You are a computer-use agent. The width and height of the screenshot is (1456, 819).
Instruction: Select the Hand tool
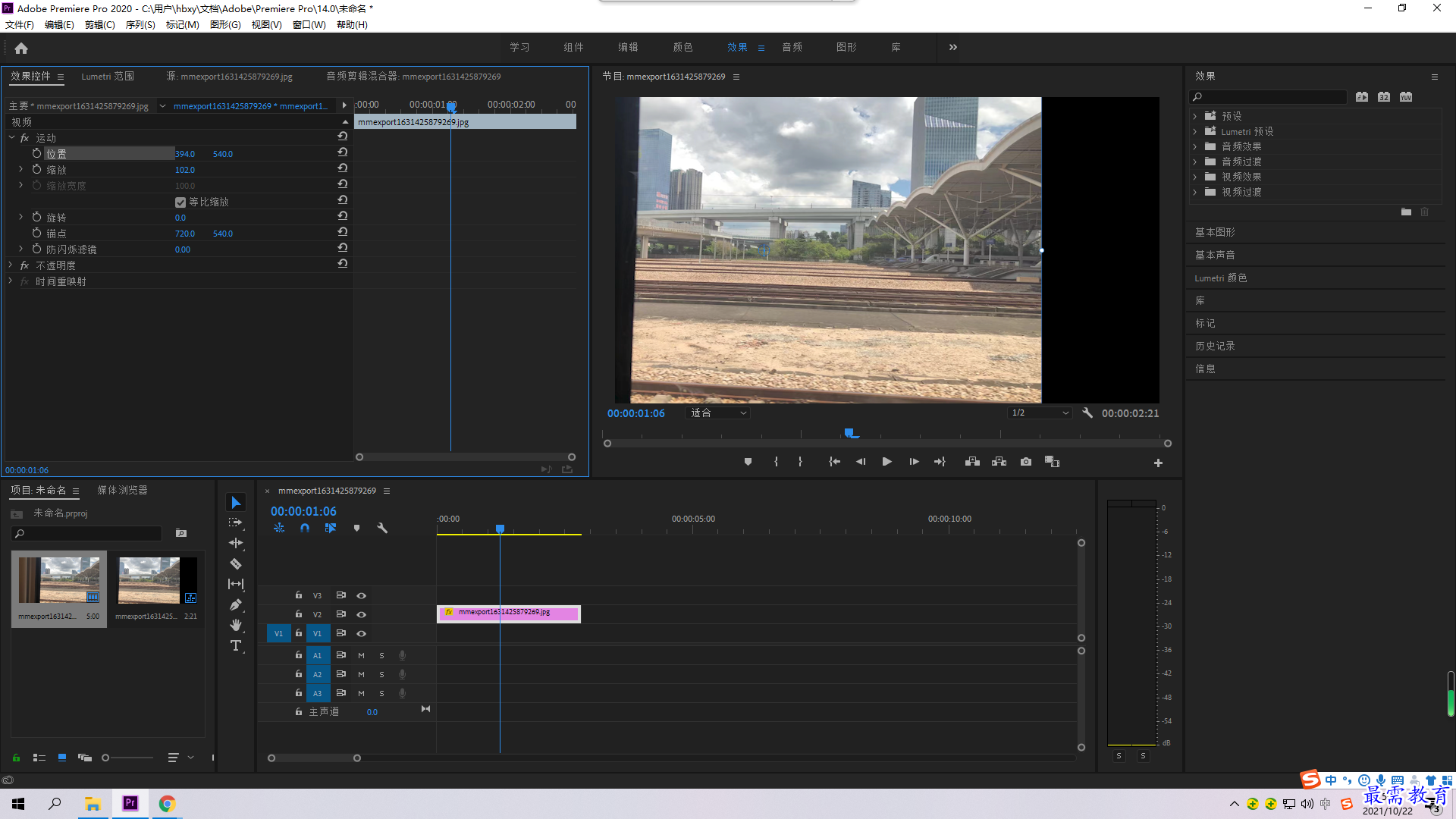236,625
